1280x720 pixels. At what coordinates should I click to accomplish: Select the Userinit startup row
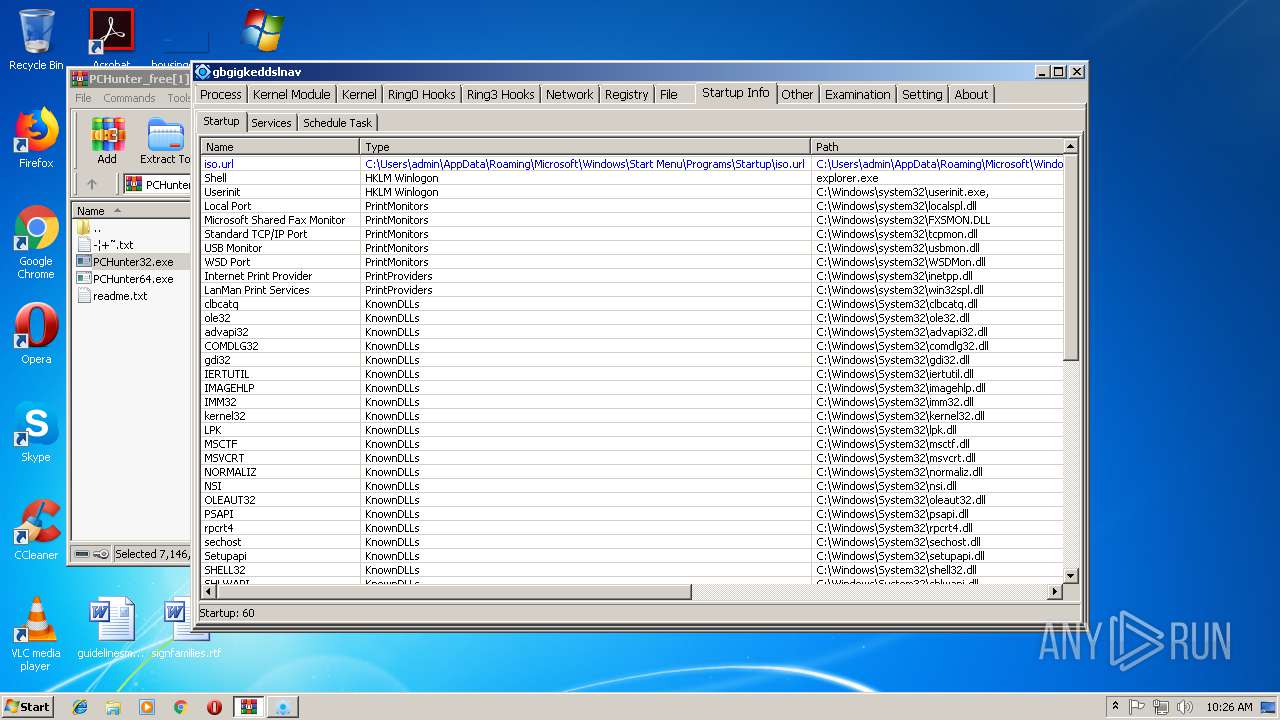click(x=631, y=192)
